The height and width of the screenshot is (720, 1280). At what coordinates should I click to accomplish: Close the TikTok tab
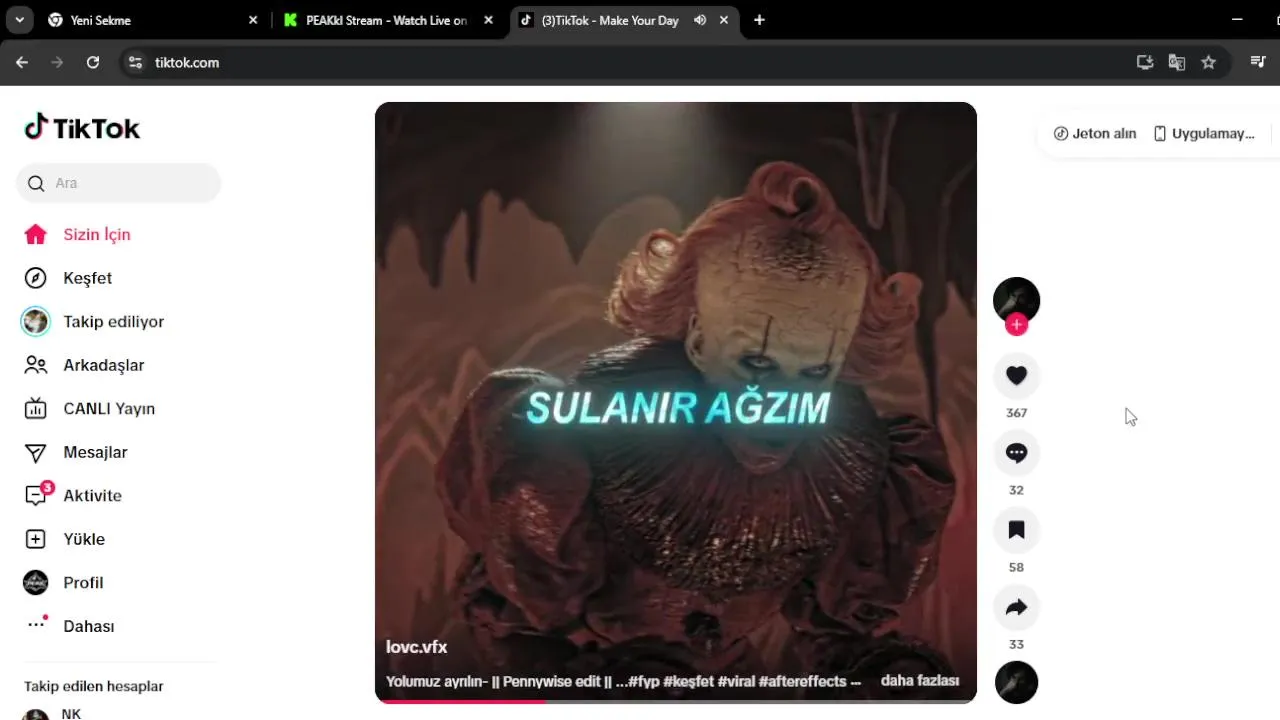(725, 20)
